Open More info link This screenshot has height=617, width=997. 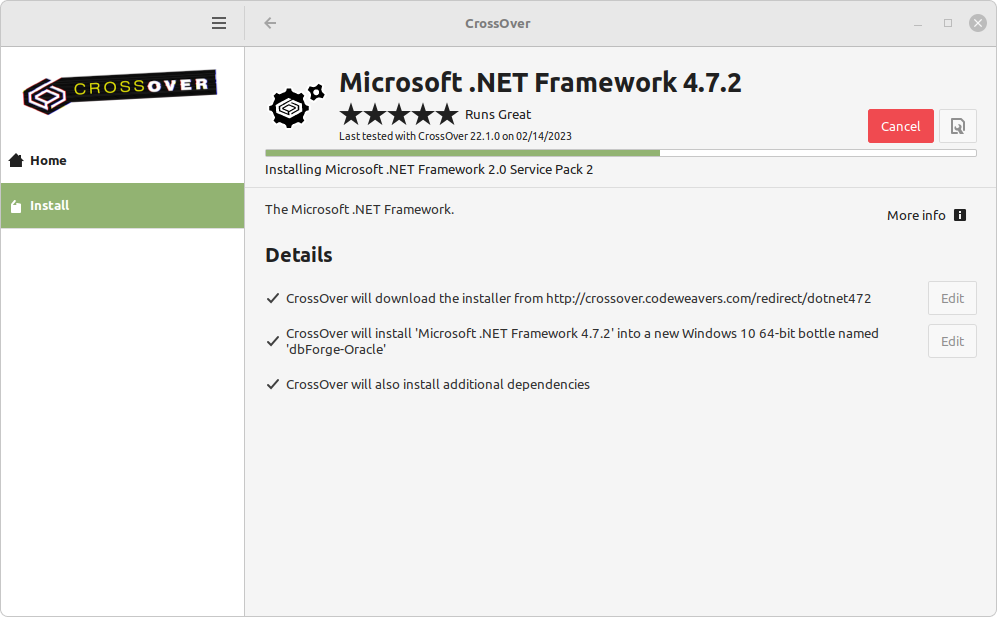click(916, 216)
